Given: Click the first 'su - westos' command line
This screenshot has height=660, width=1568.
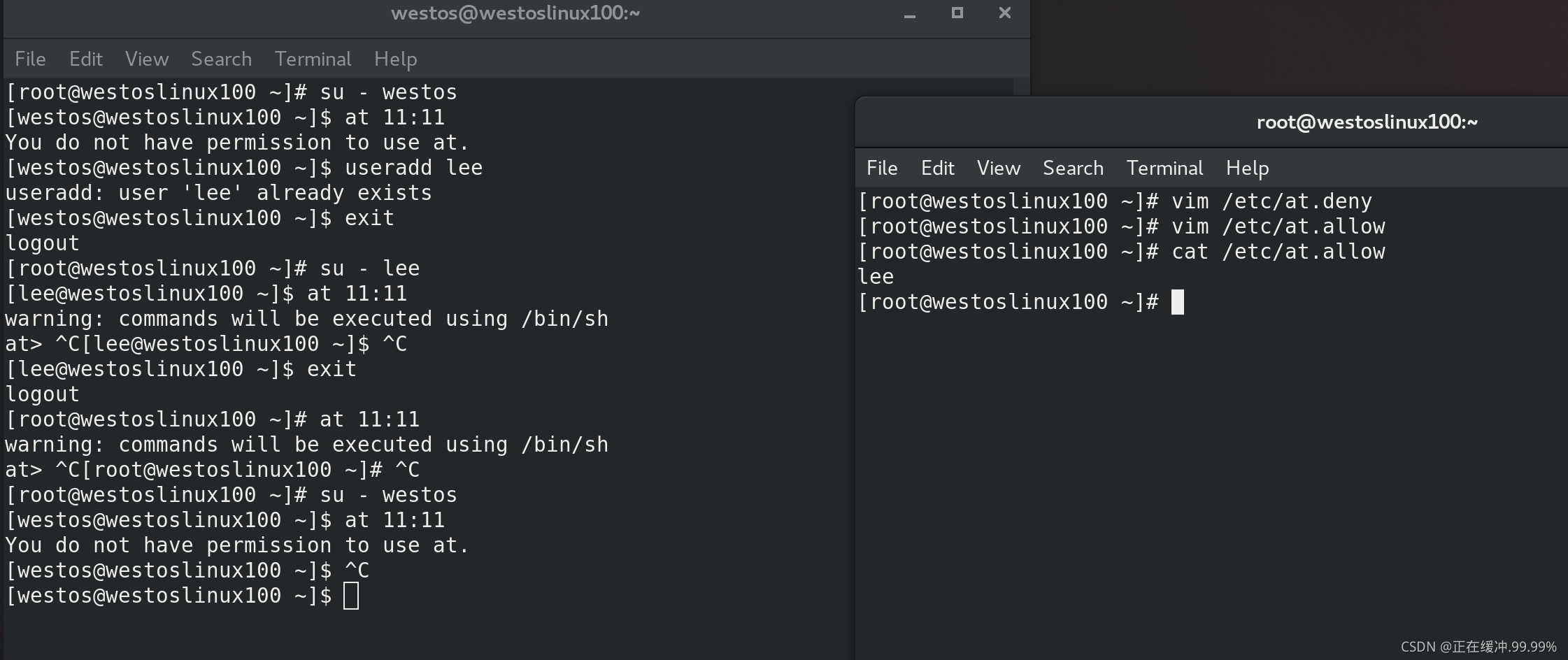Looking at the screenshot, I should (231, 92).
